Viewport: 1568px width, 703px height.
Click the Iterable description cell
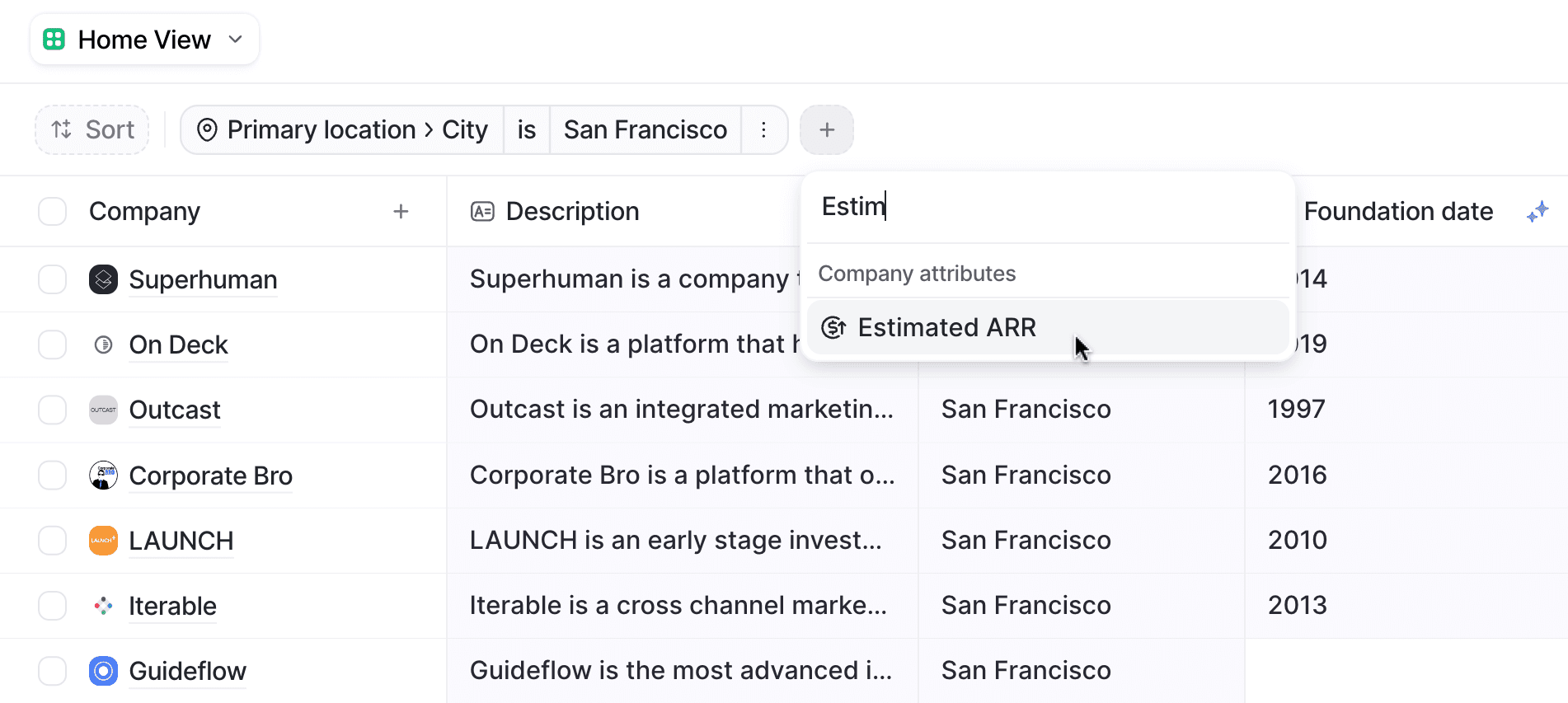(683, 606)
